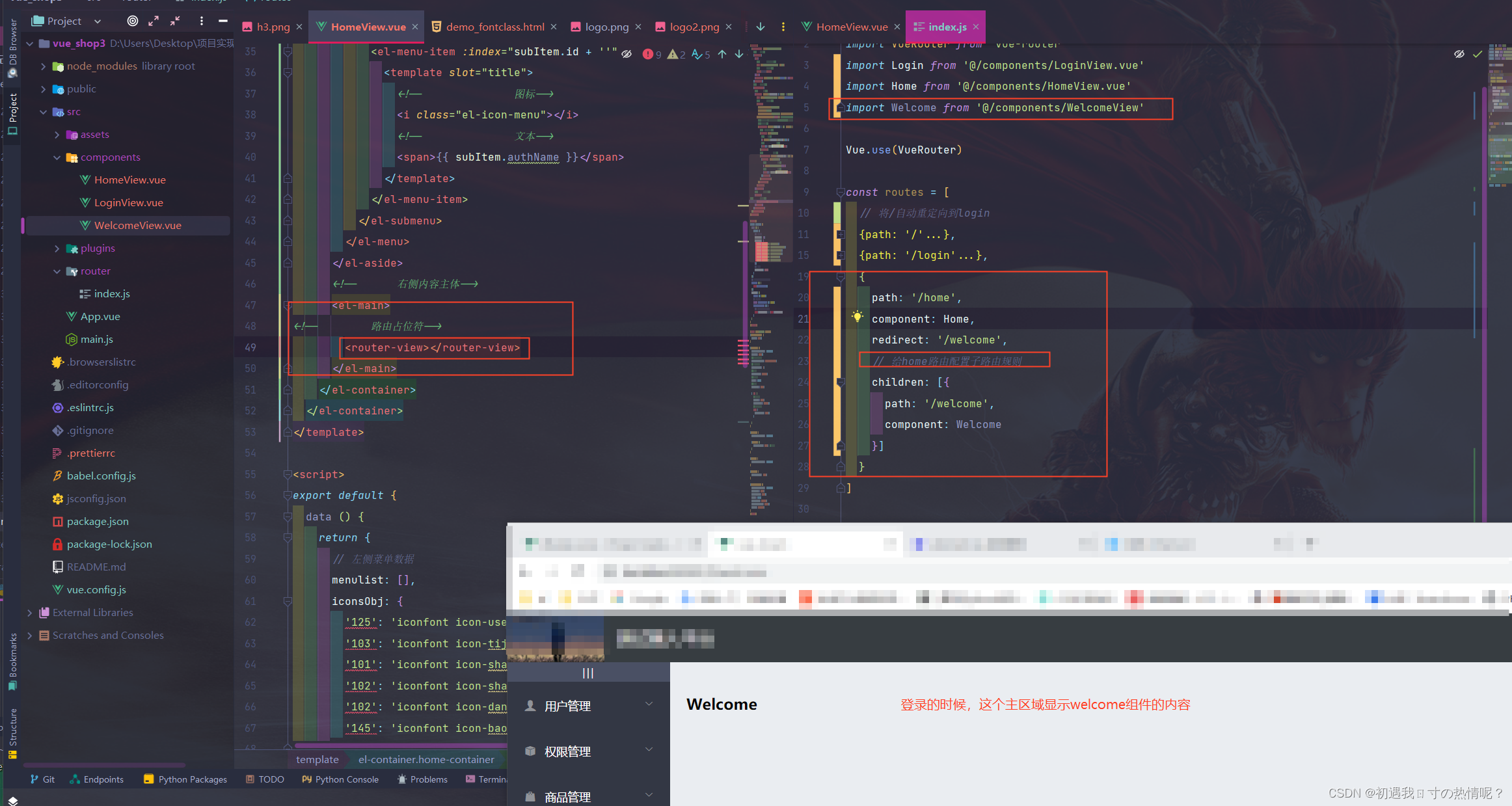Collapse the router folder

coord(57,271)
